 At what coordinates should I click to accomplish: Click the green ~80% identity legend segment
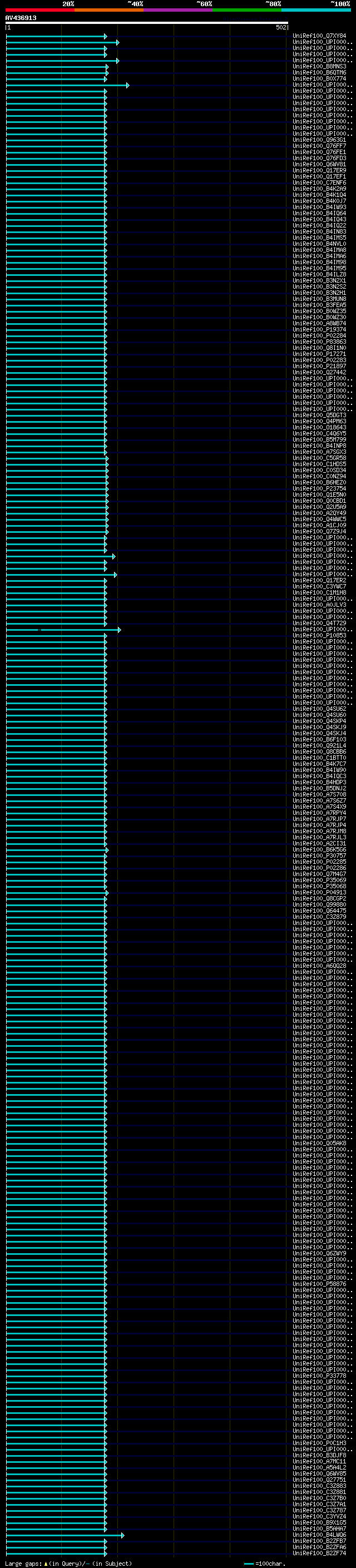(247, 10)
